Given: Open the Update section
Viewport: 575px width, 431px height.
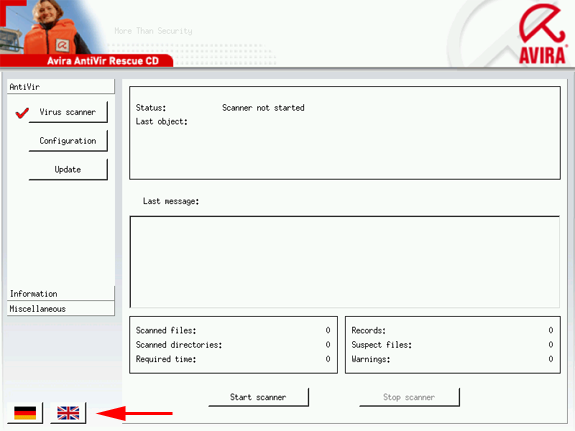Looking at the screenshot, I should pos(68,169).
